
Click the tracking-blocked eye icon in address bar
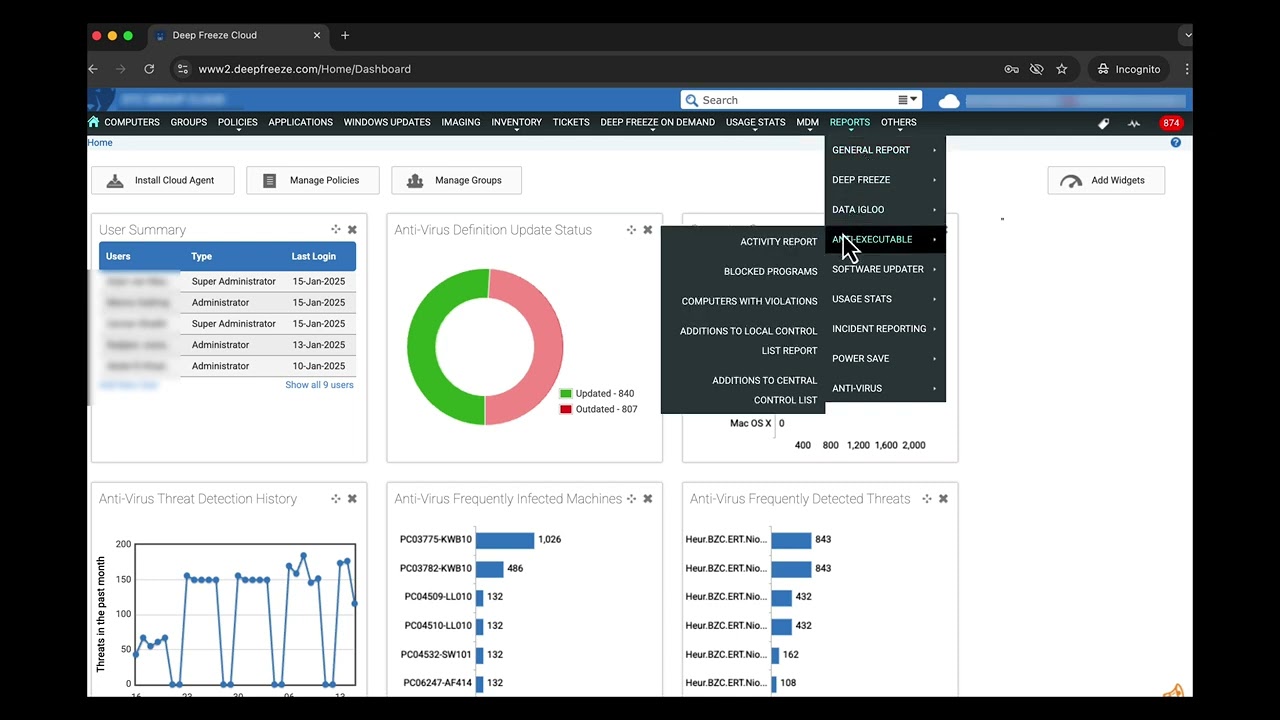pyautogui.click(x=1037, y=69)
